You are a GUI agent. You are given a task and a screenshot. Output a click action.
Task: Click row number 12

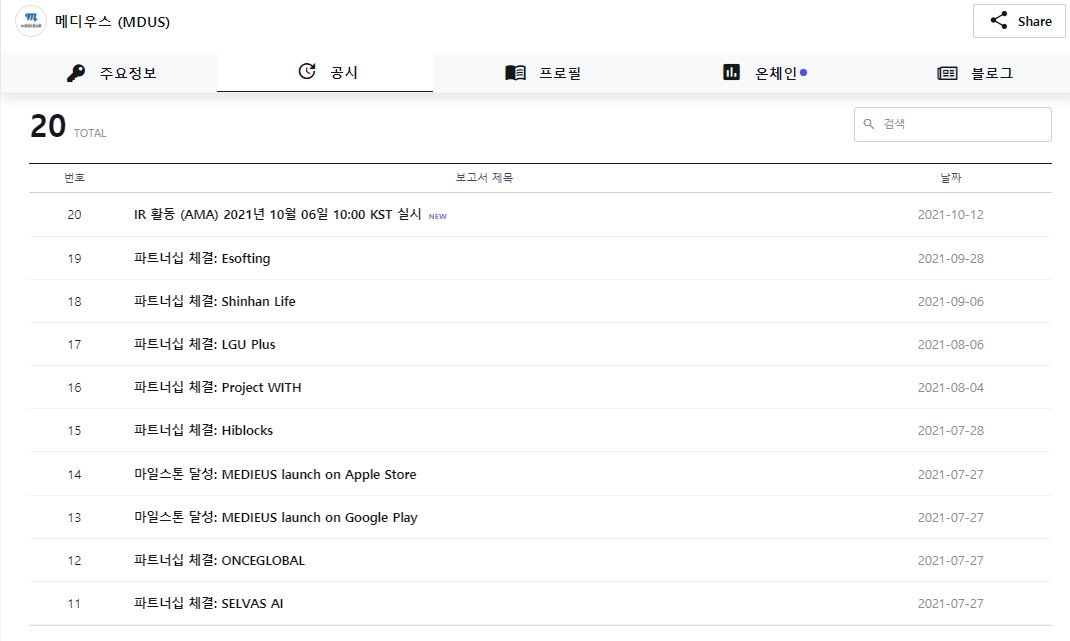(x=74, y=560)
